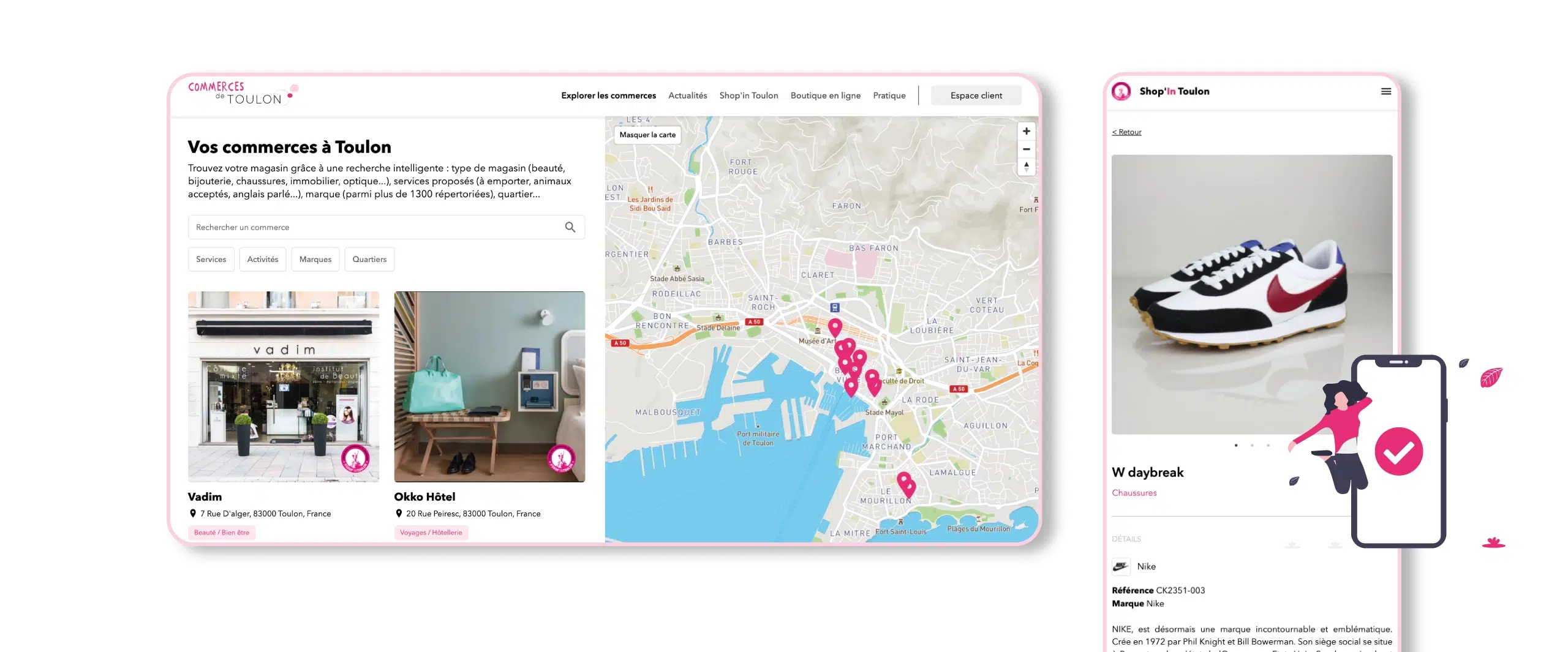Click the W daybreak product title
Image resolution: width=1568 pixels, height=652 pixels.
1147,472
